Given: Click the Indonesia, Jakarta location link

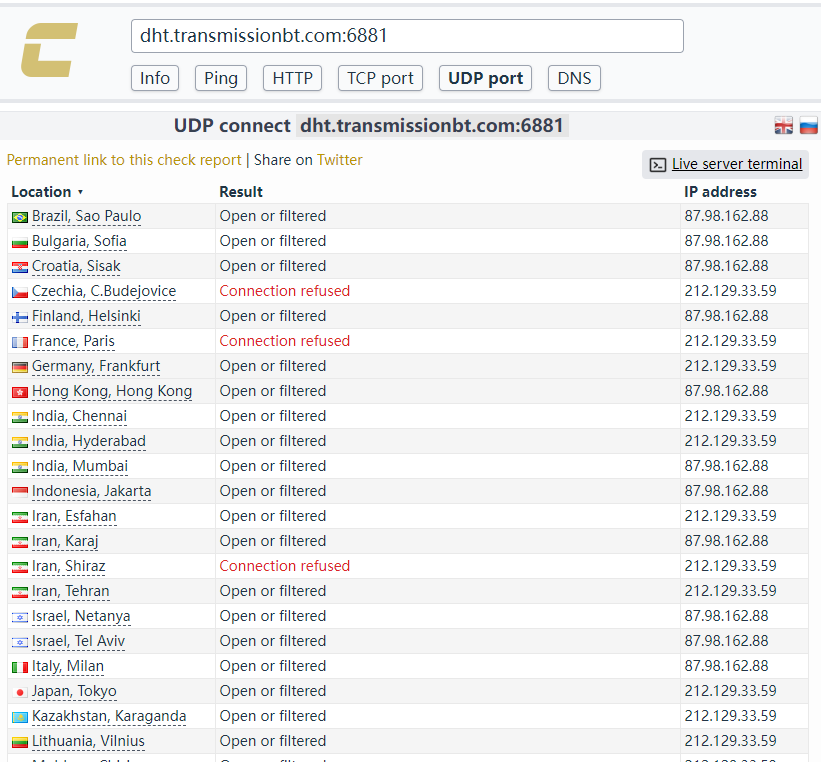Looking at the screenshot, I should [x=92, y=491].
